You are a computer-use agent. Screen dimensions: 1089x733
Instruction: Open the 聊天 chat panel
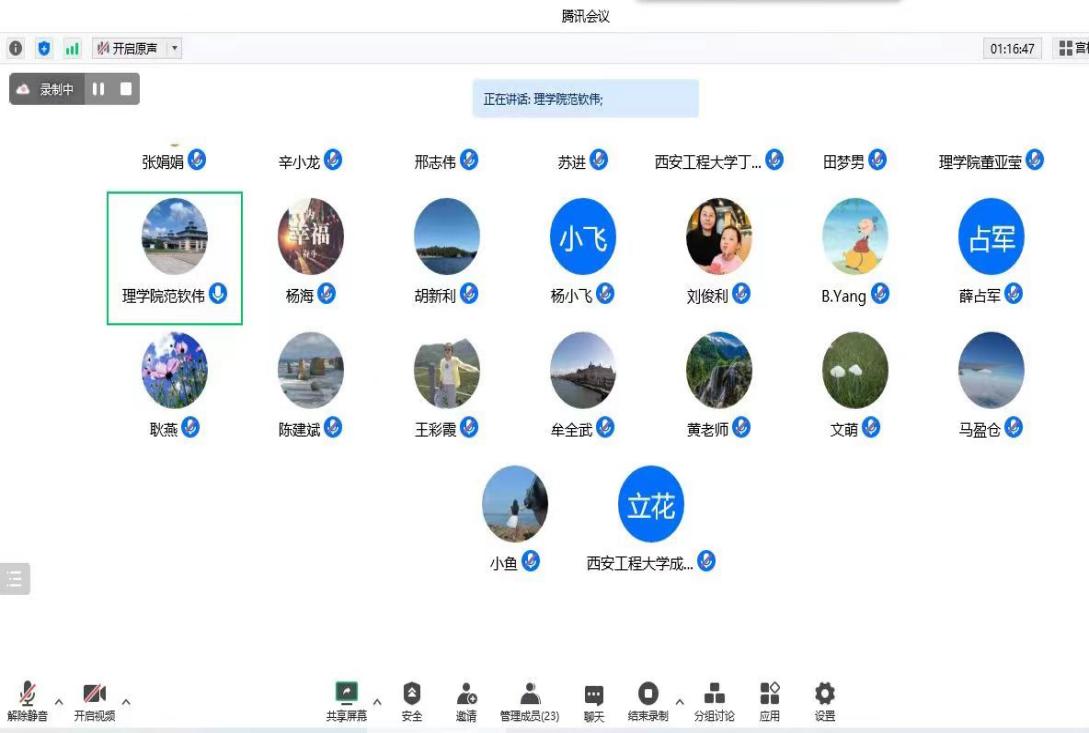click(x=594, y=700)
